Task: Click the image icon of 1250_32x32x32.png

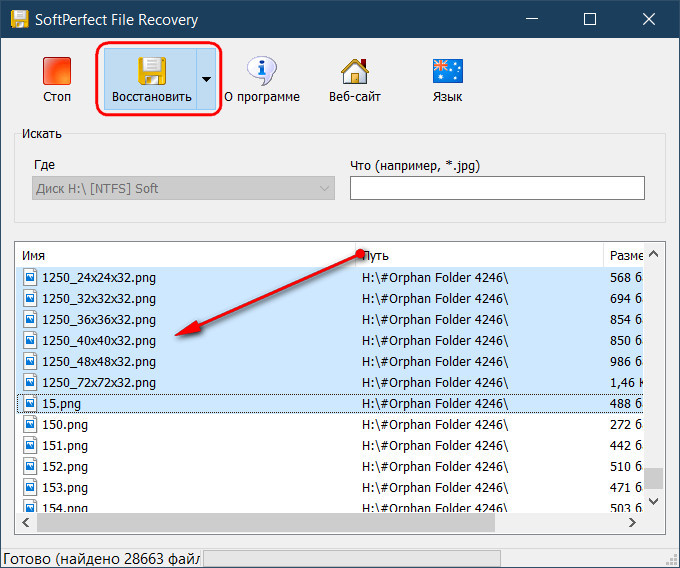Action: [x=30, y=298]
